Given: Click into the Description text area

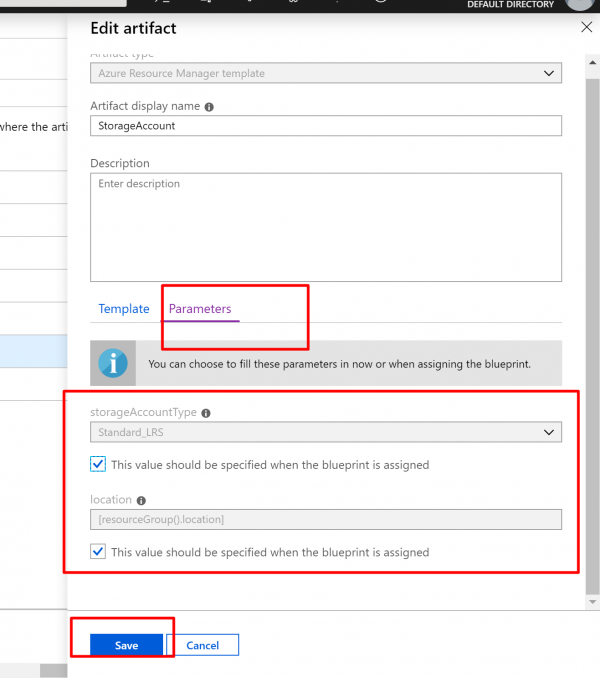Looking at the screenshot, I should (325, 227).
